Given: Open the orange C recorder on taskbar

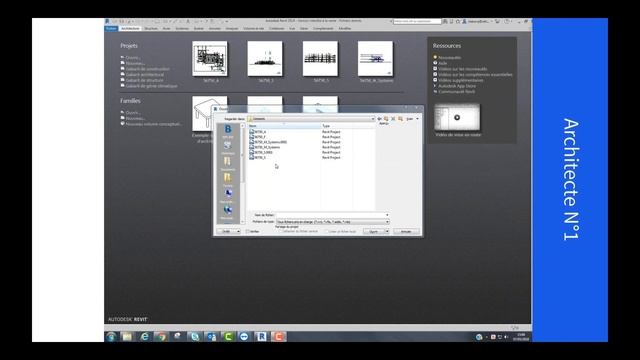Looking at the screenshot, I should (x=278, y=336).
